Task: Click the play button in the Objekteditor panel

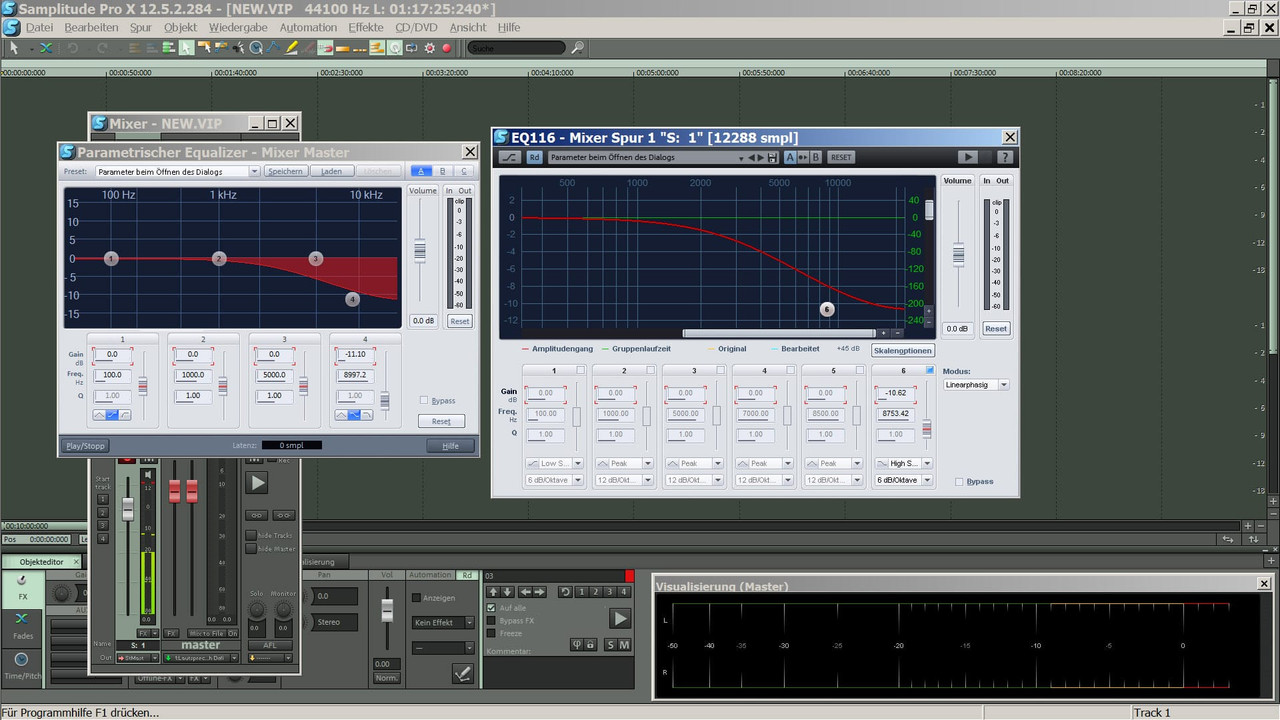Action: tap(620, 618)
